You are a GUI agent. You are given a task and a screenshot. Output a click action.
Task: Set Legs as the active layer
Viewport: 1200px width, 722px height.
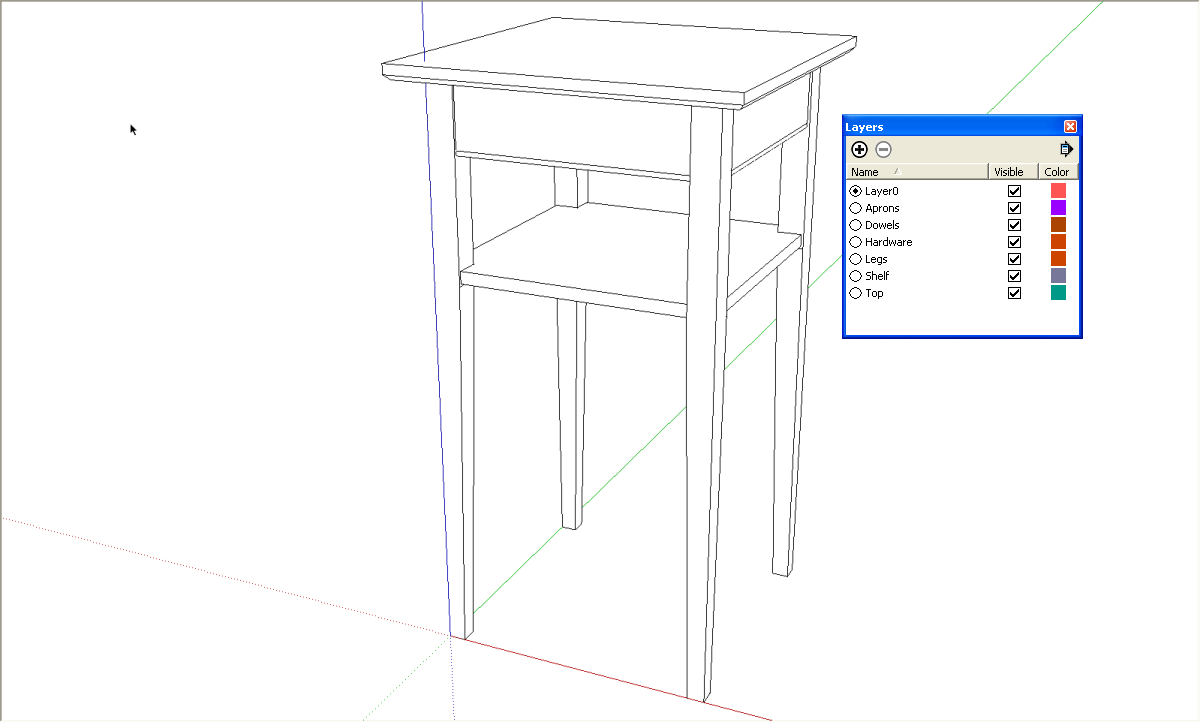click(855, 259)
